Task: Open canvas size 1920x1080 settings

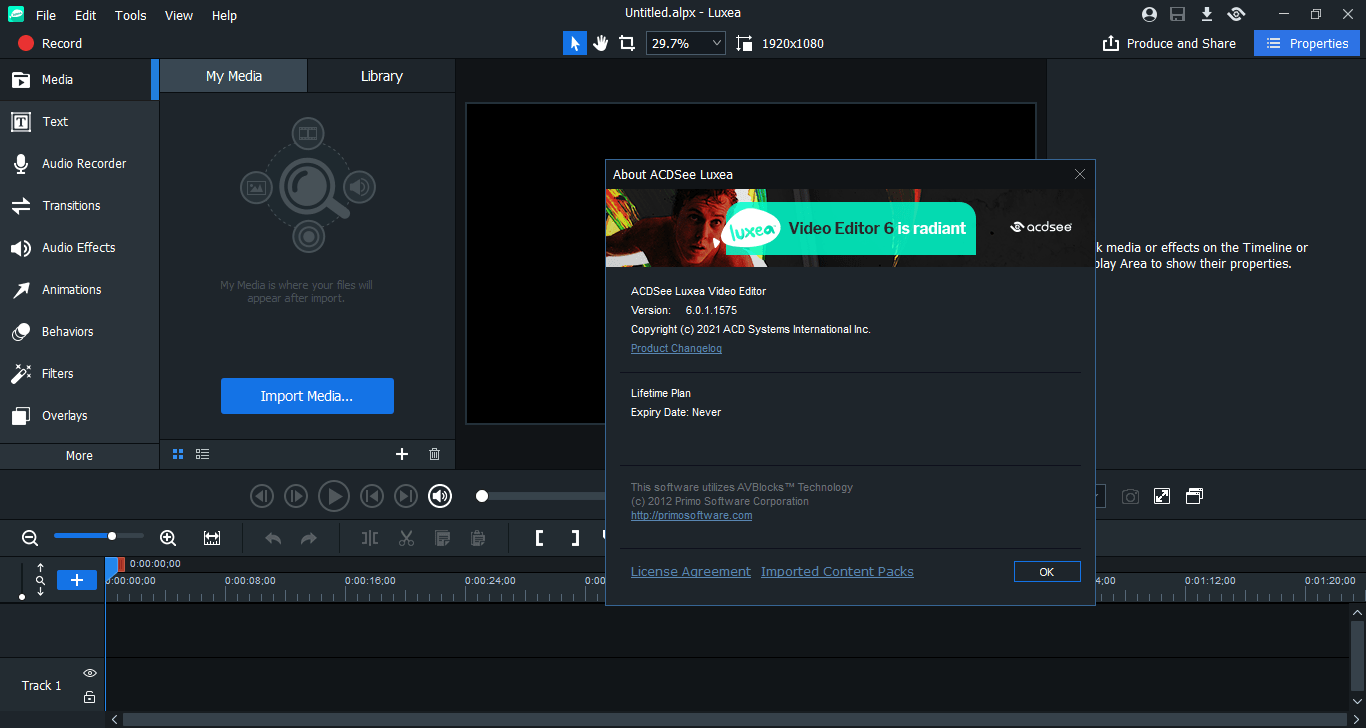Action: [780, 43]
